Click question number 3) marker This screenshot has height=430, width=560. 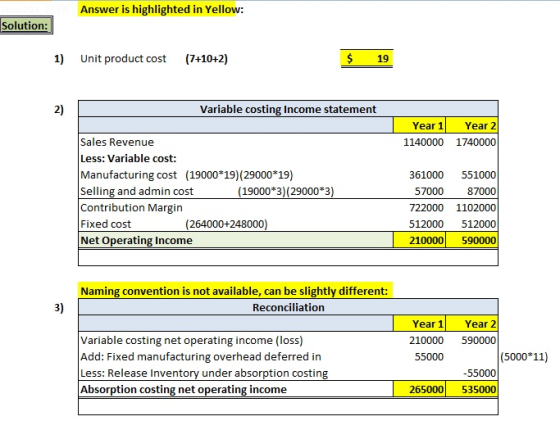(59, 308)
